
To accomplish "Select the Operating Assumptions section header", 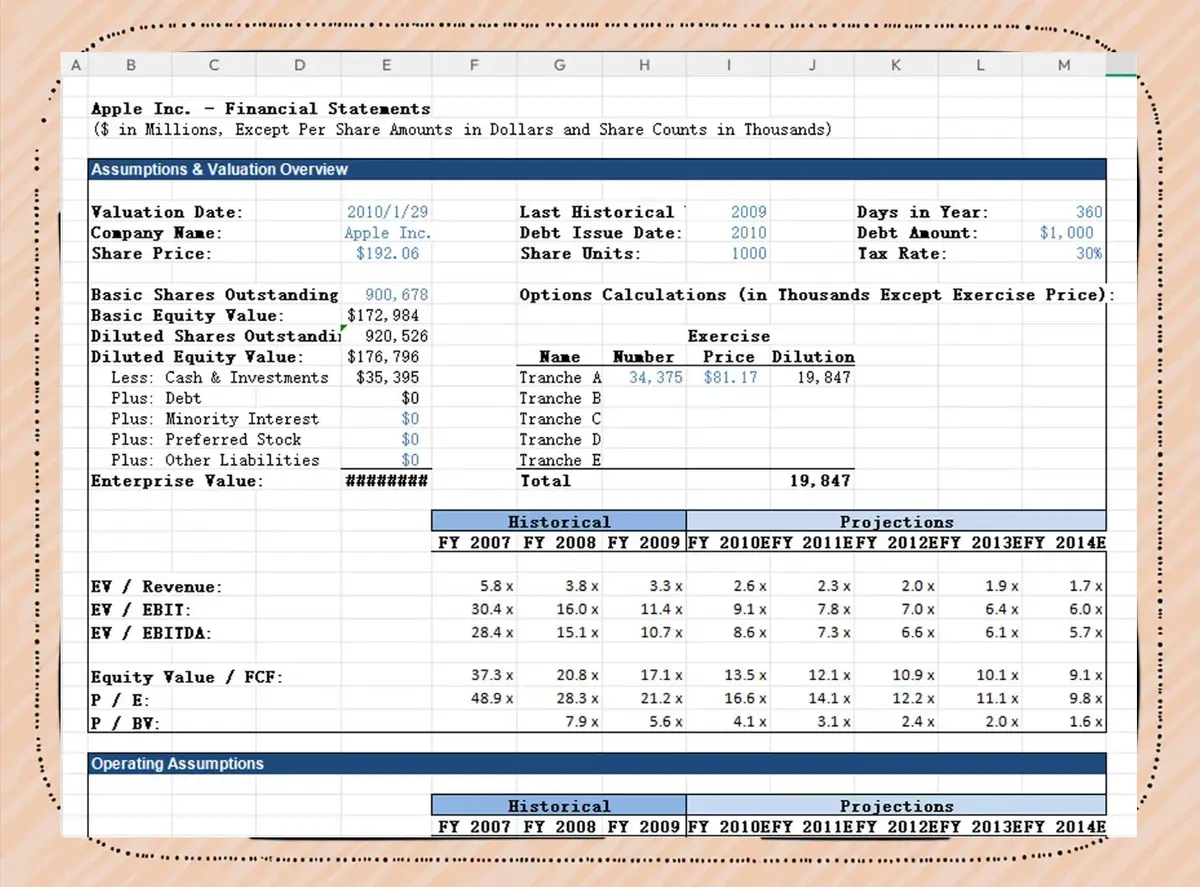I will point(597,764).
